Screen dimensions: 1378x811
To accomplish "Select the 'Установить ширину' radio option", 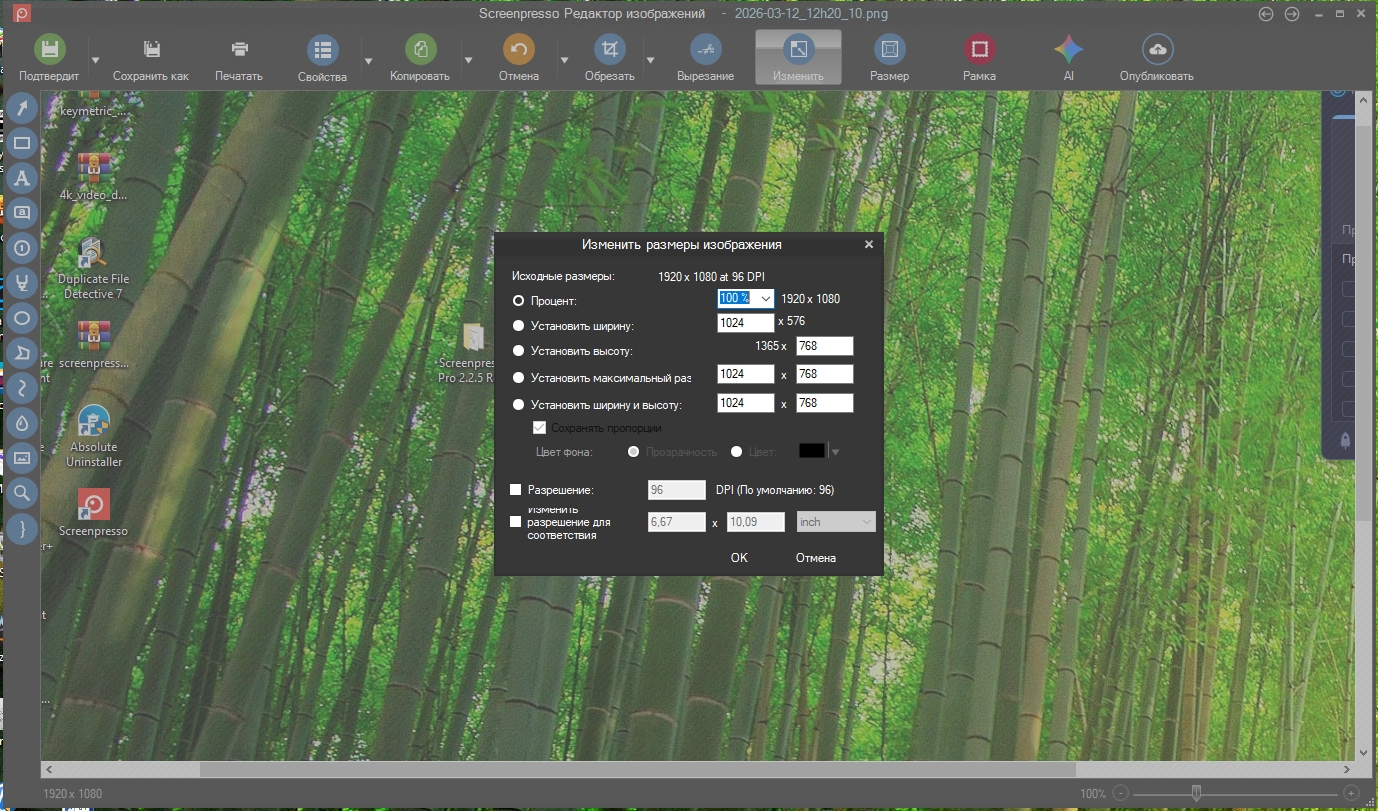I will tap(518, 325).
